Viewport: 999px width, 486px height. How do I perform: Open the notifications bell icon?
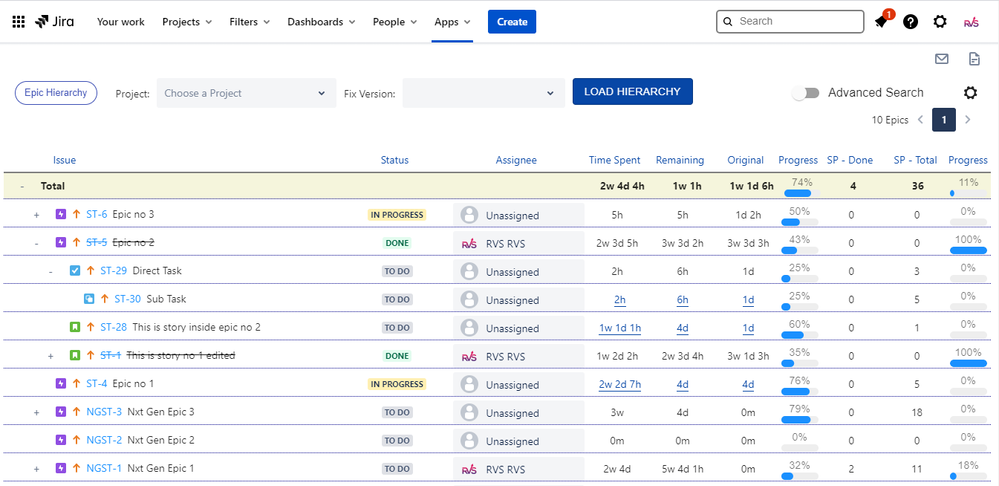(x=881, y=22)
